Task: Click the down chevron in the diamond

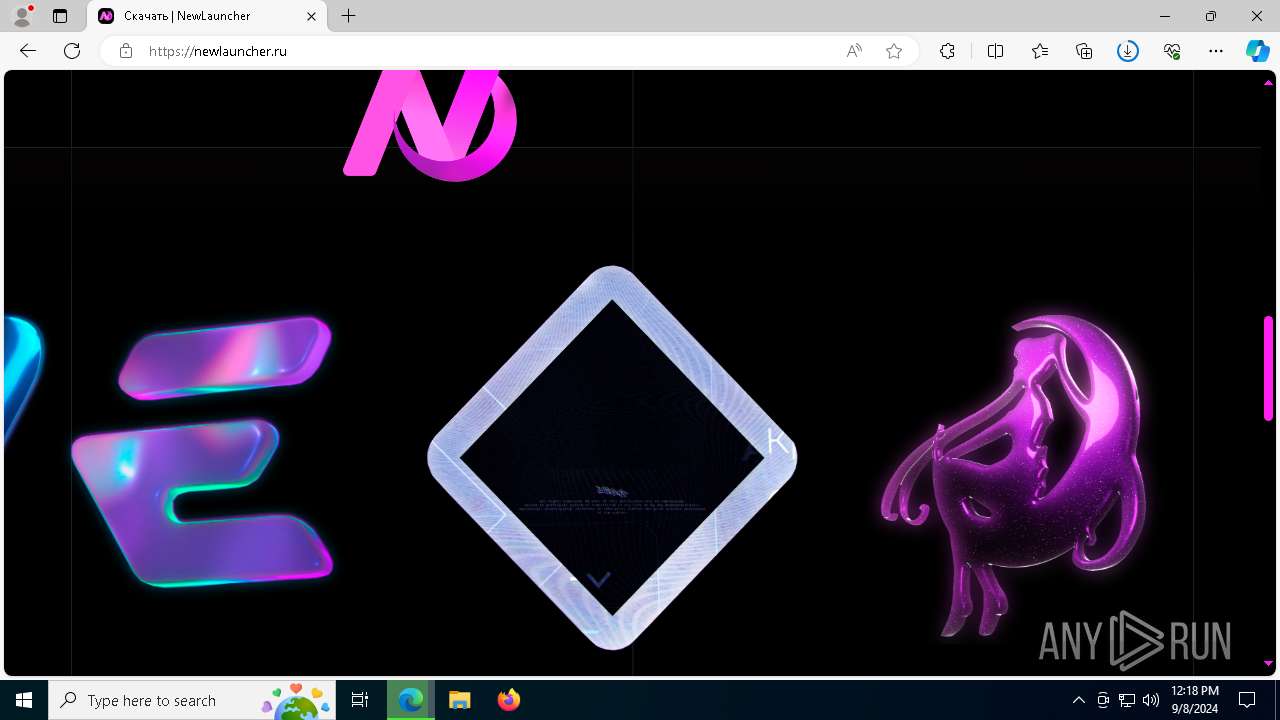Action: tap(598, 580)
